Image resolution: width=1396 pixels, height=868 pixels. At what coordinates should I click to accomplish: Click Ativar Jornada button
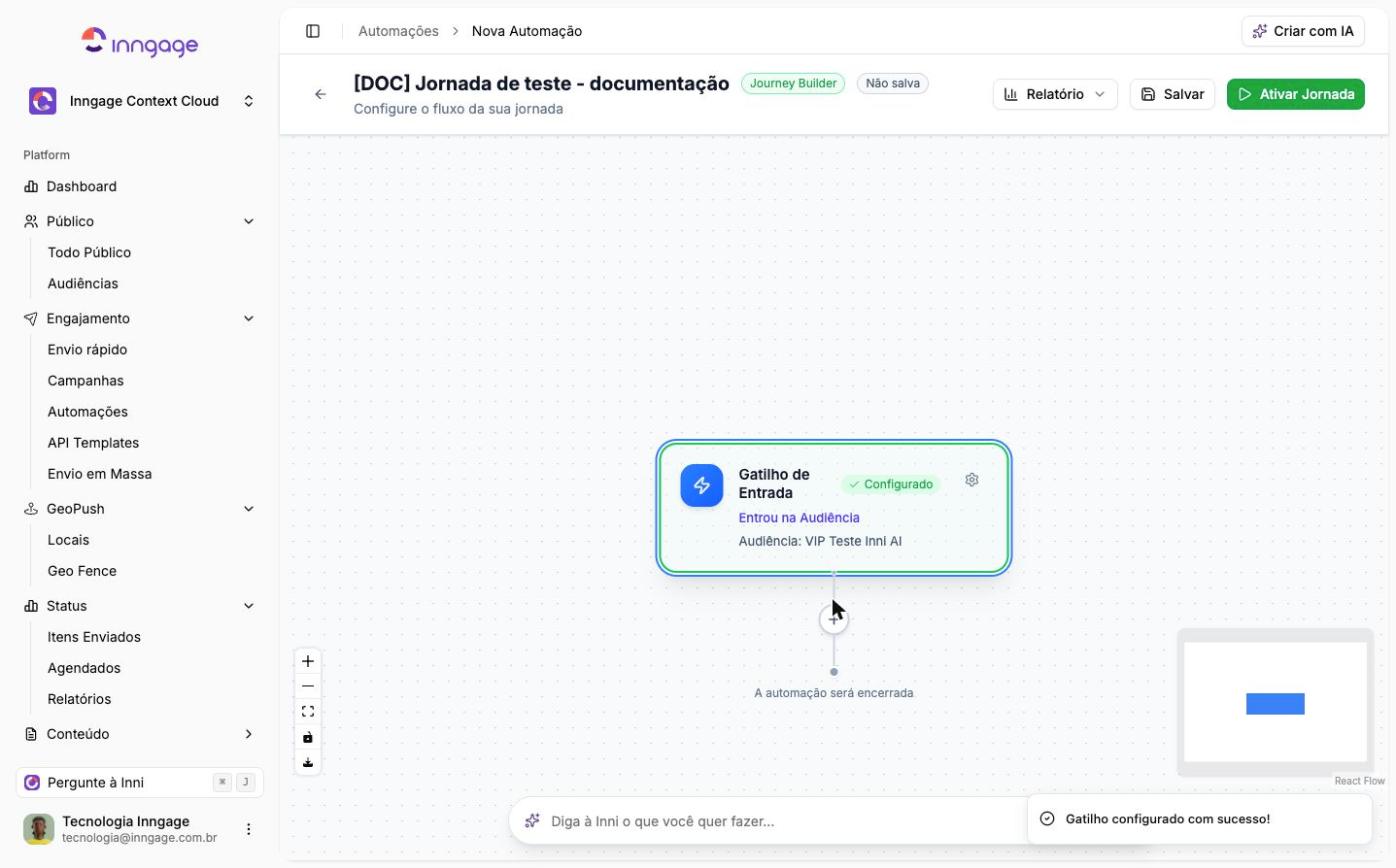(x=1296, y=94)
